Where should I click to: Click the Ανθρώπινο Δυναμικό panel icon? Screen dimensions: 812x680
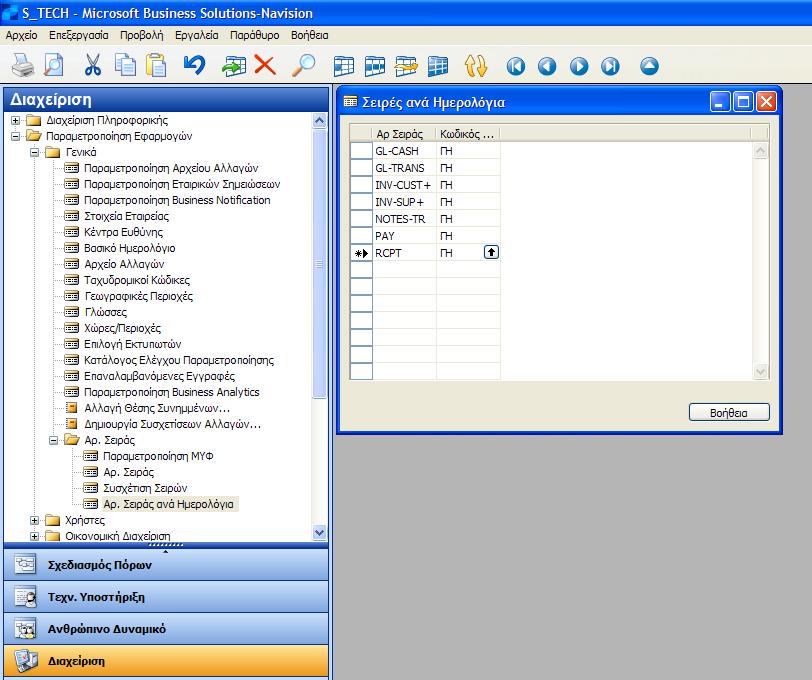click(25, 629)
